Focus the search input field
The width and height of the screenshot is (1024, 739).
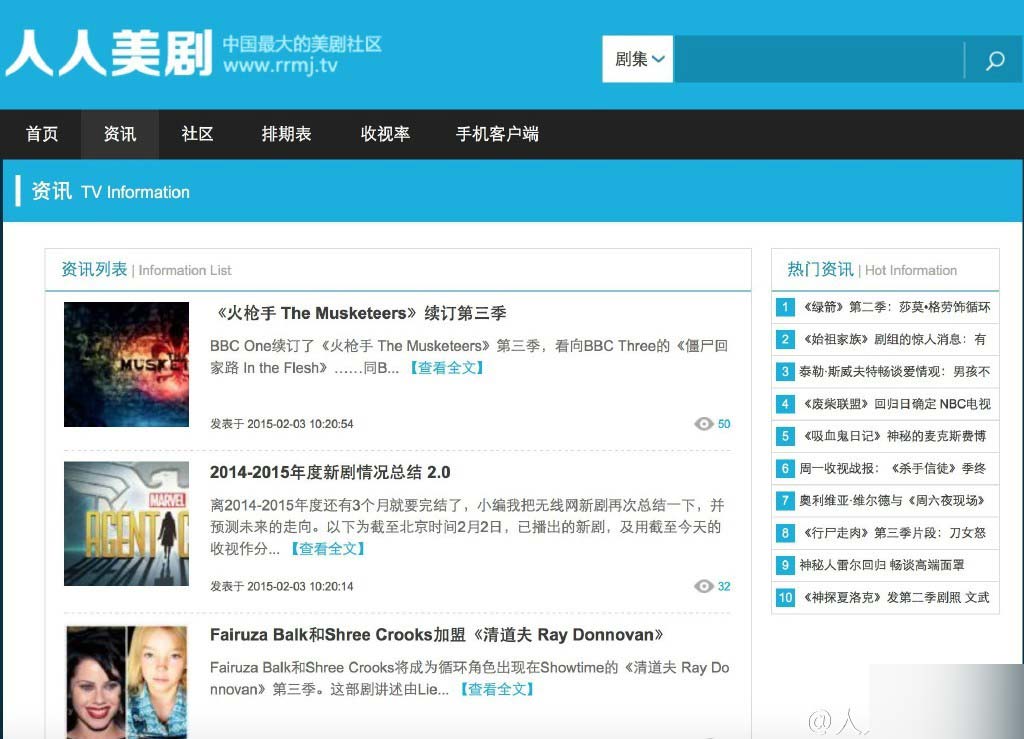(818, 59)
